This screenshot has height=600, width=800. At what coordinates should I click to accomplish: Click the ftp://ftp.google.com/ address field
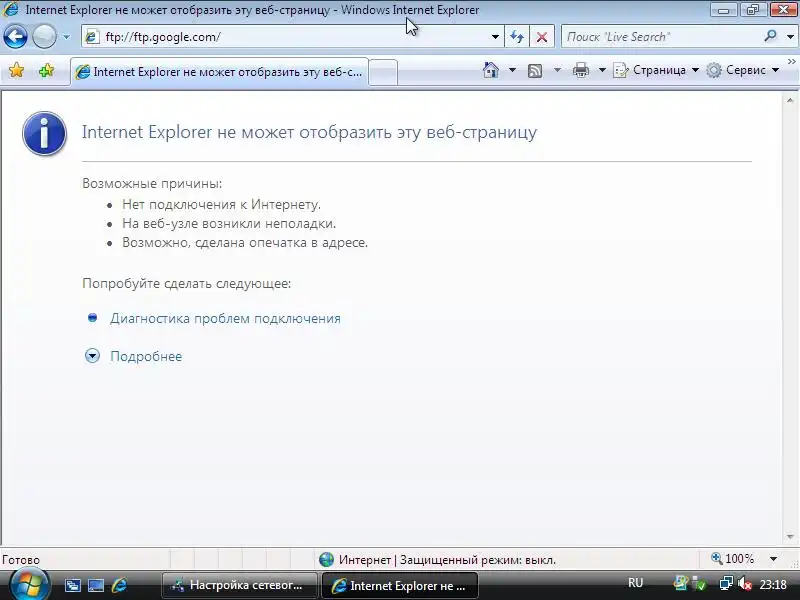pyautogui.click(x=293, y=37)
